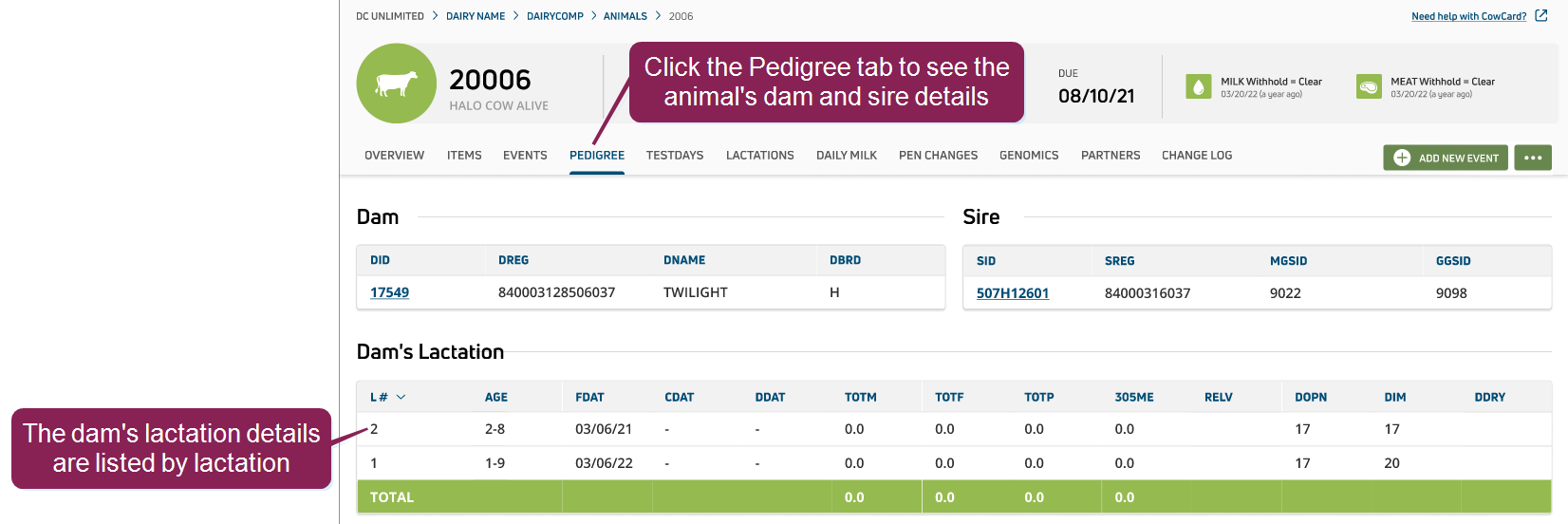Switch to the Events tab
Image resolution: width=1568 pixels, height=524 pixels.
pyautogui.click(x=525, y=156)
